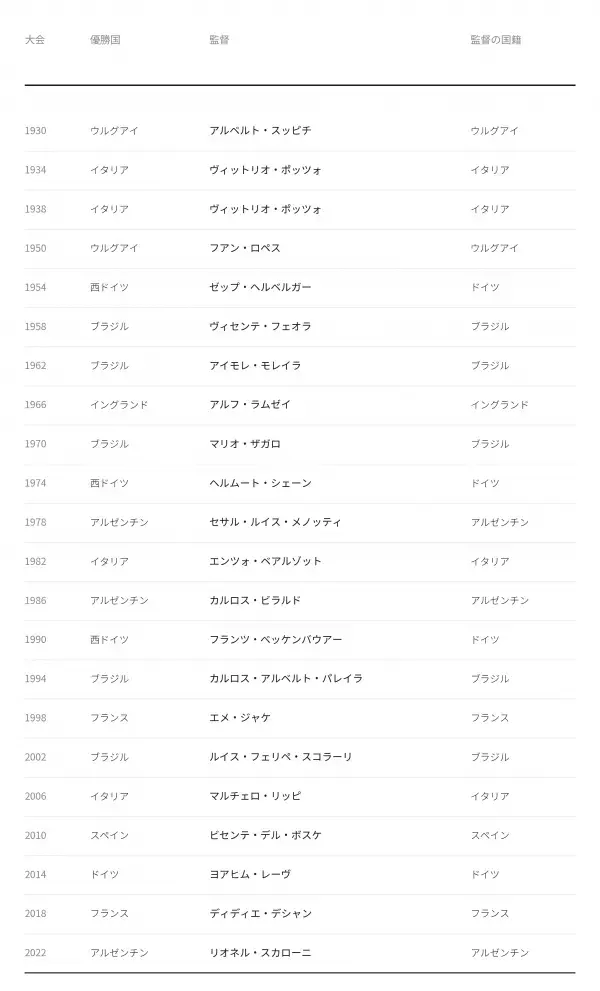Click the 大会 column header
This screenshot has height=991, width=600.
pos(35,40)
